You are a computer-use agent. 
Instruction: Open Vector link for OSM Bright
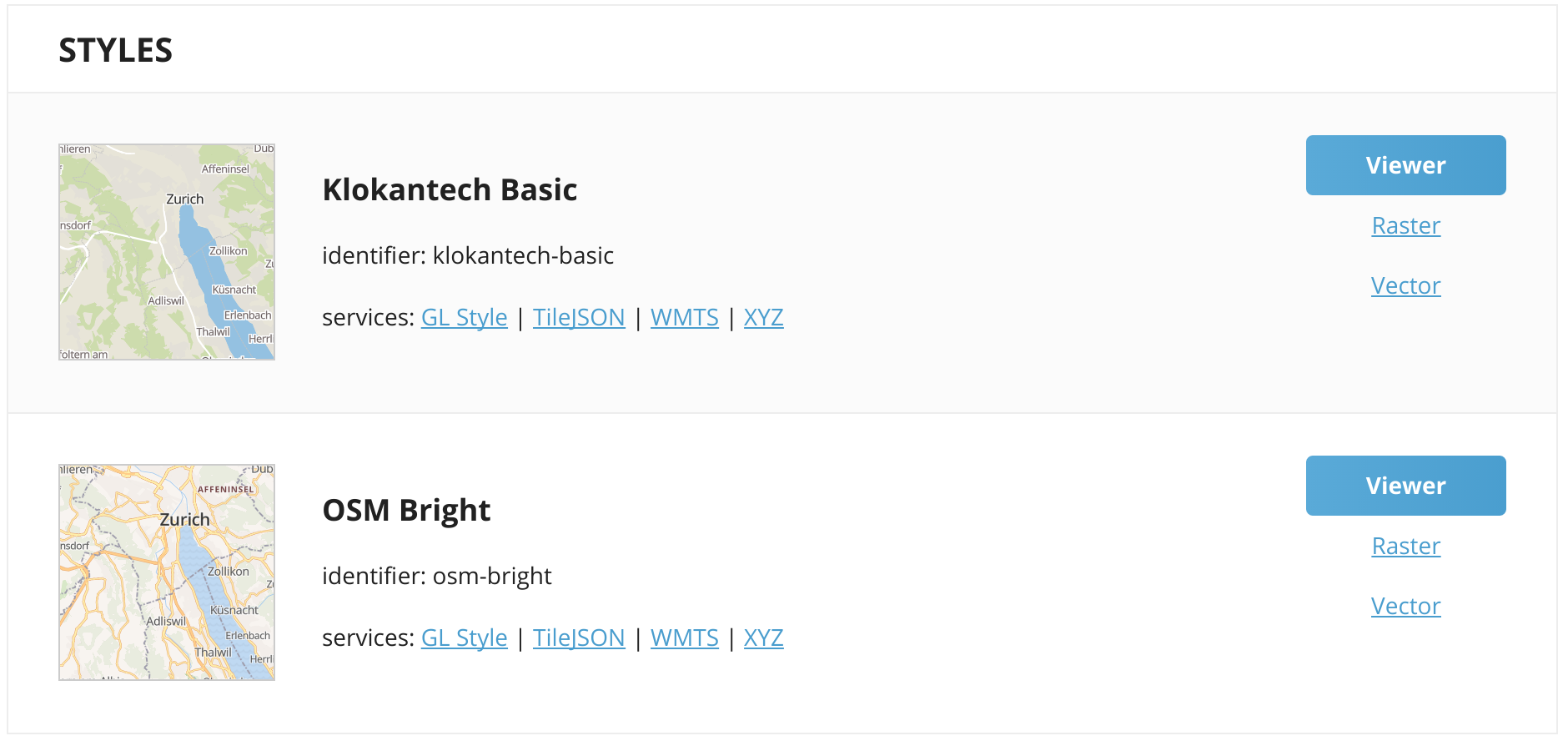click(1405, 606)
